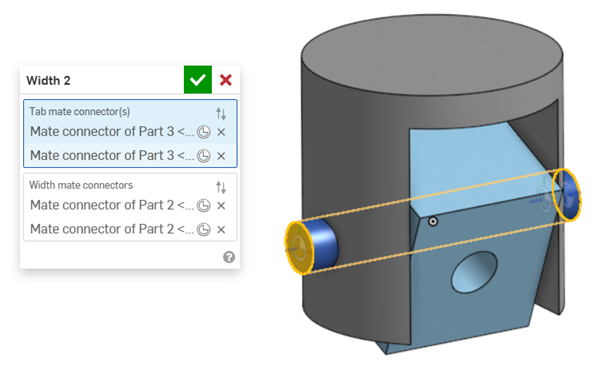Swap order of Width mate connectors
The image size is (594, 371).
pos(221,187)
